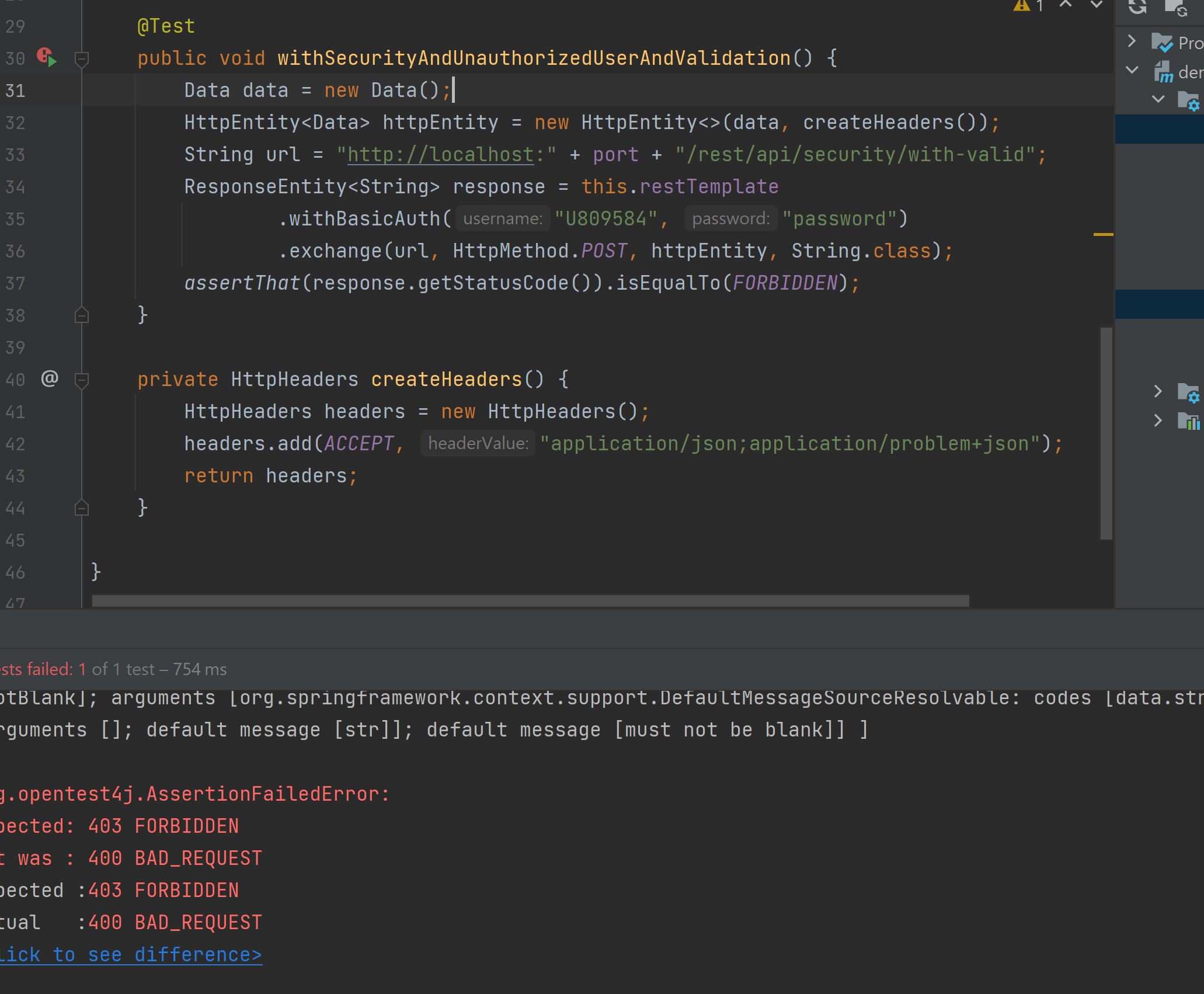Click the 'username:' parameter hint

click(x=503, y=219)
